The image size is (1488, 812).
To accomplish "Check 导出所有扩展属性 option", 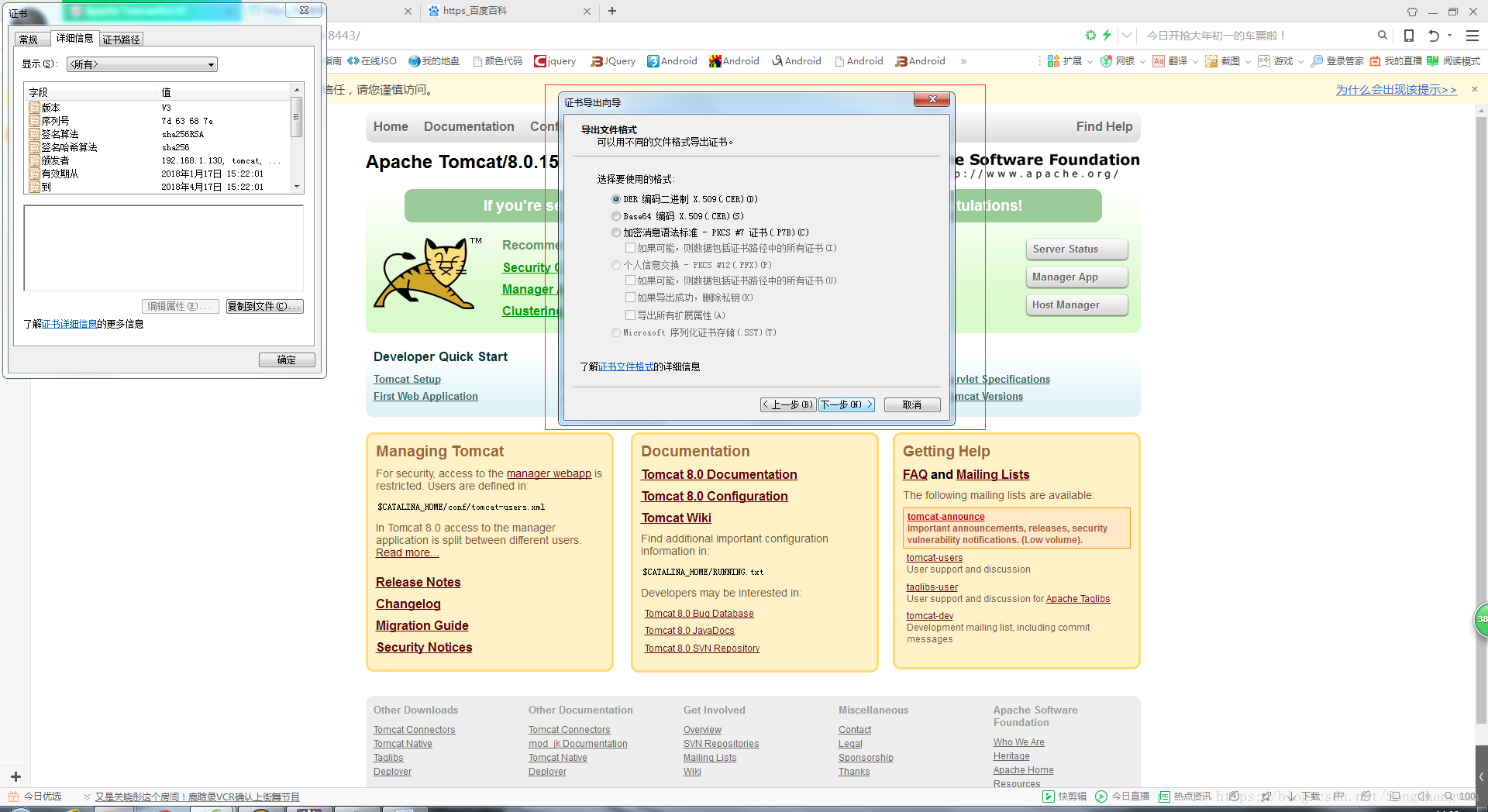I will tap(631, 315).
